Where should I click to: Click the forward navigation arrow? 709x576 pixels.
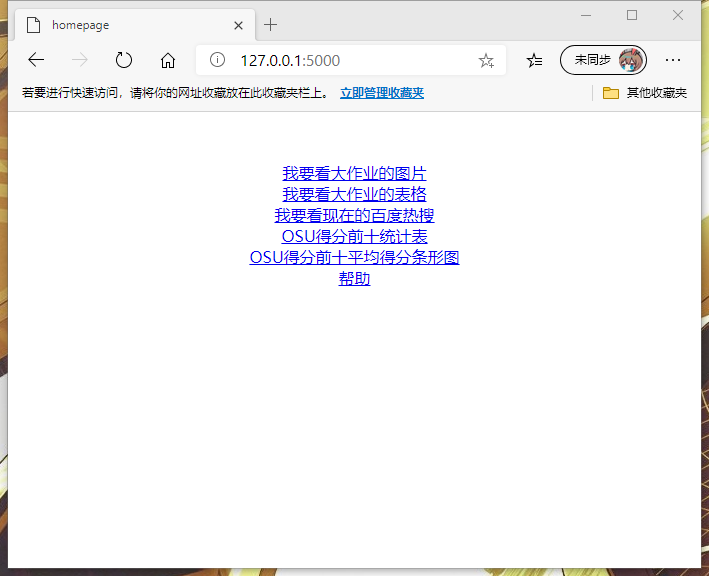[x=80, y=60]
